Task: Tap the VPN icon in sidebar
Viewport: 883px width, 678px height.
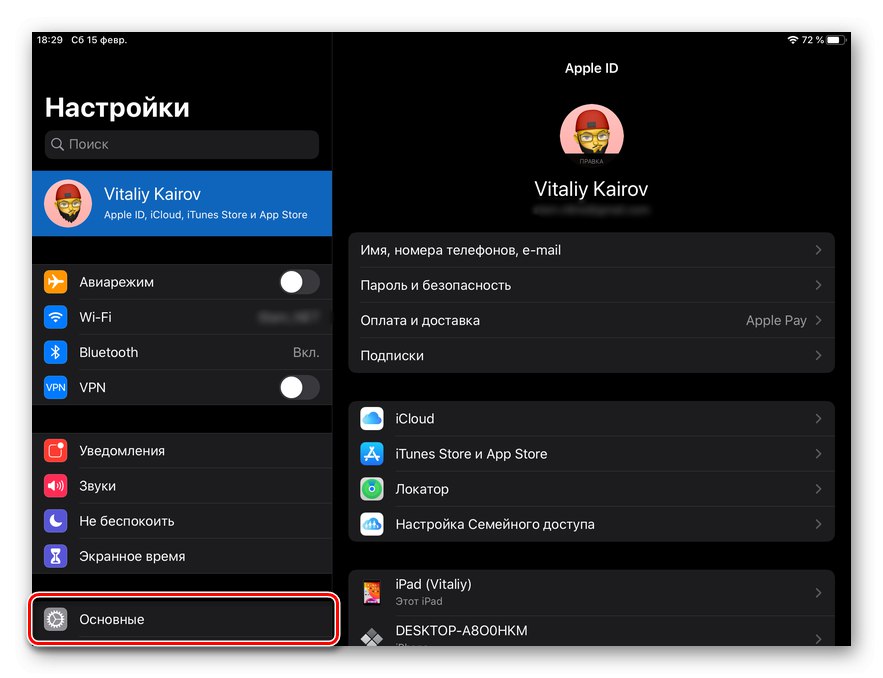Action: (55, 387)
